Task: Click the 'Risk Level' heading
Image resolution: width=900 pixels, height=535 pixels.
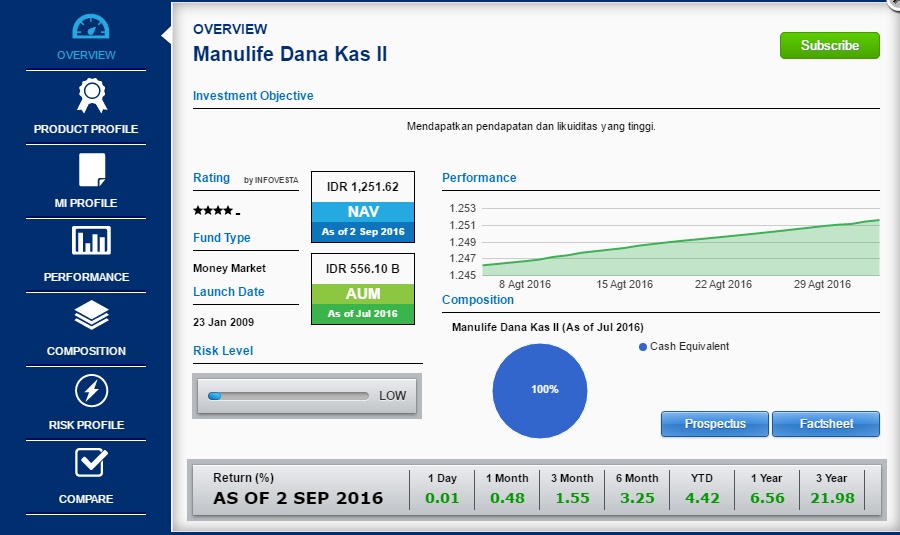Action: point(223,351)
